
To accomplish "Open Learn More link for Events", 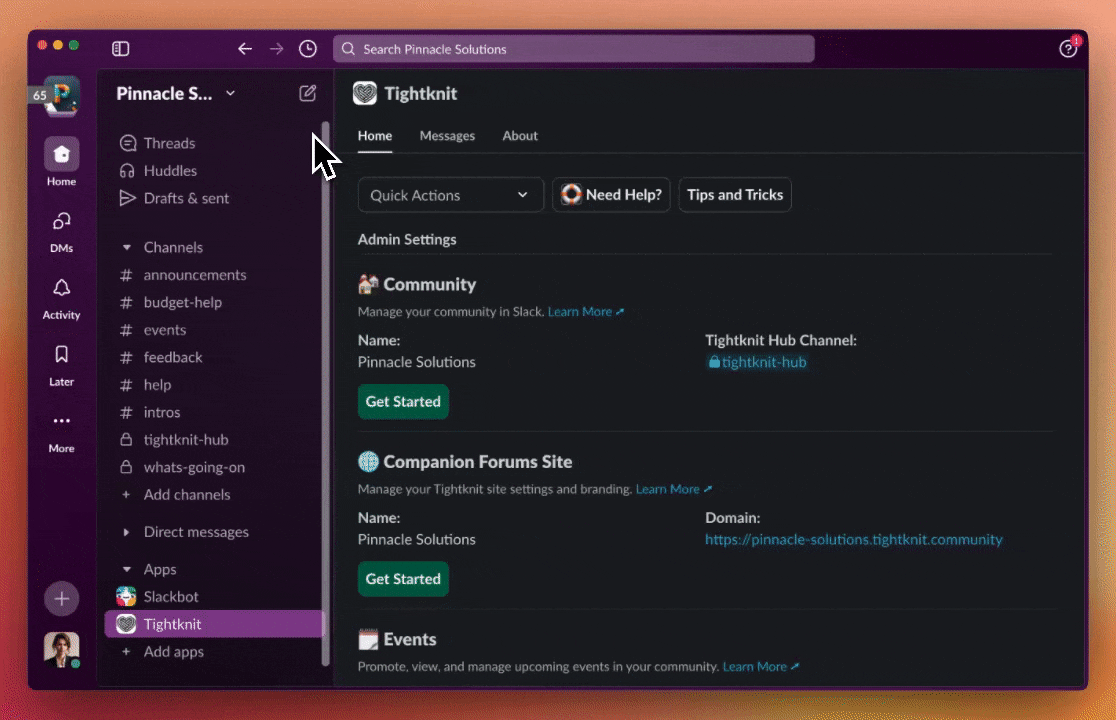I will pyautogui.click(x=760, y=667).
